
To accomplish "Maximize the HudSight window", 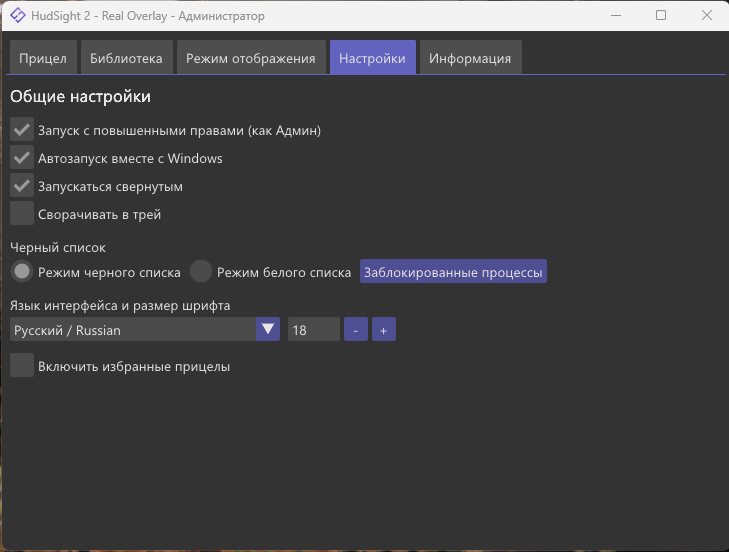I will [661, 16].
